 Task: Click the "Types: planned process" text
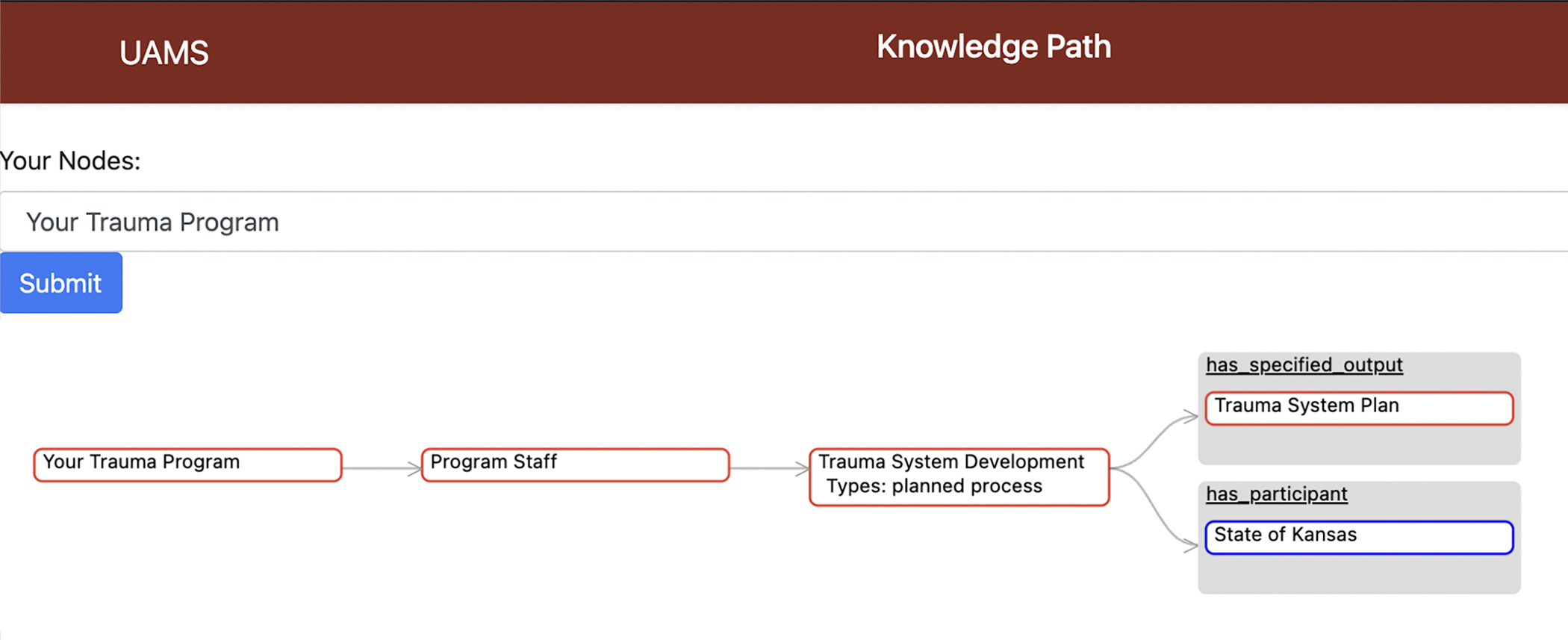933,486
